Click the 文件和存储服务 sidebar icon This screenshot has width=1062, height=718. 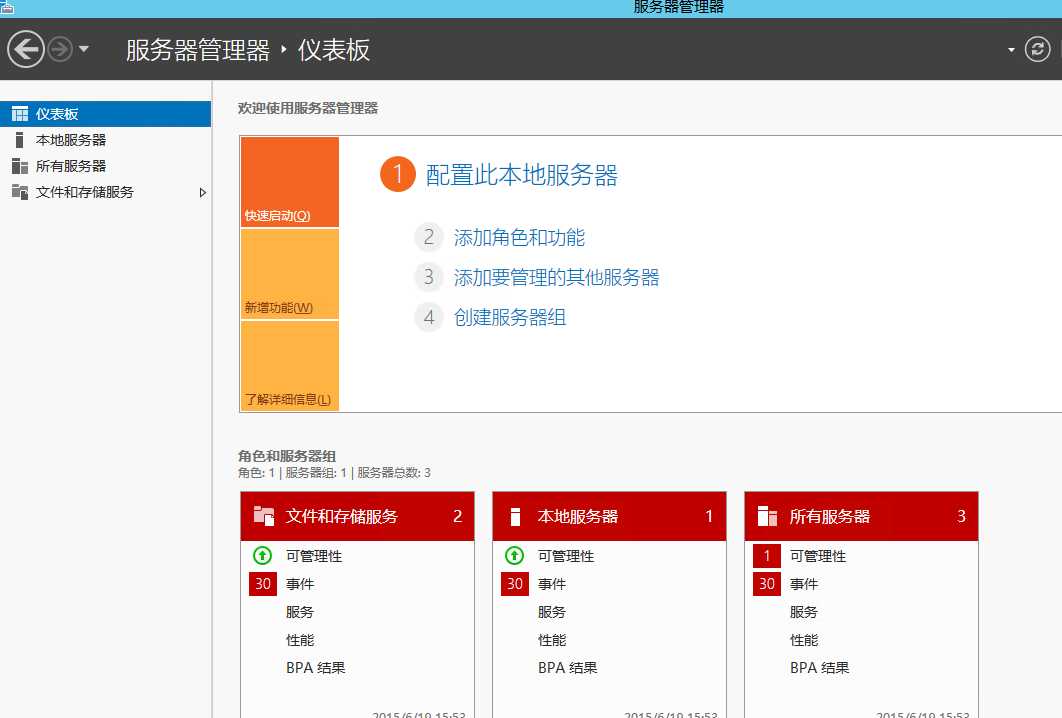(x=20, y=192)
